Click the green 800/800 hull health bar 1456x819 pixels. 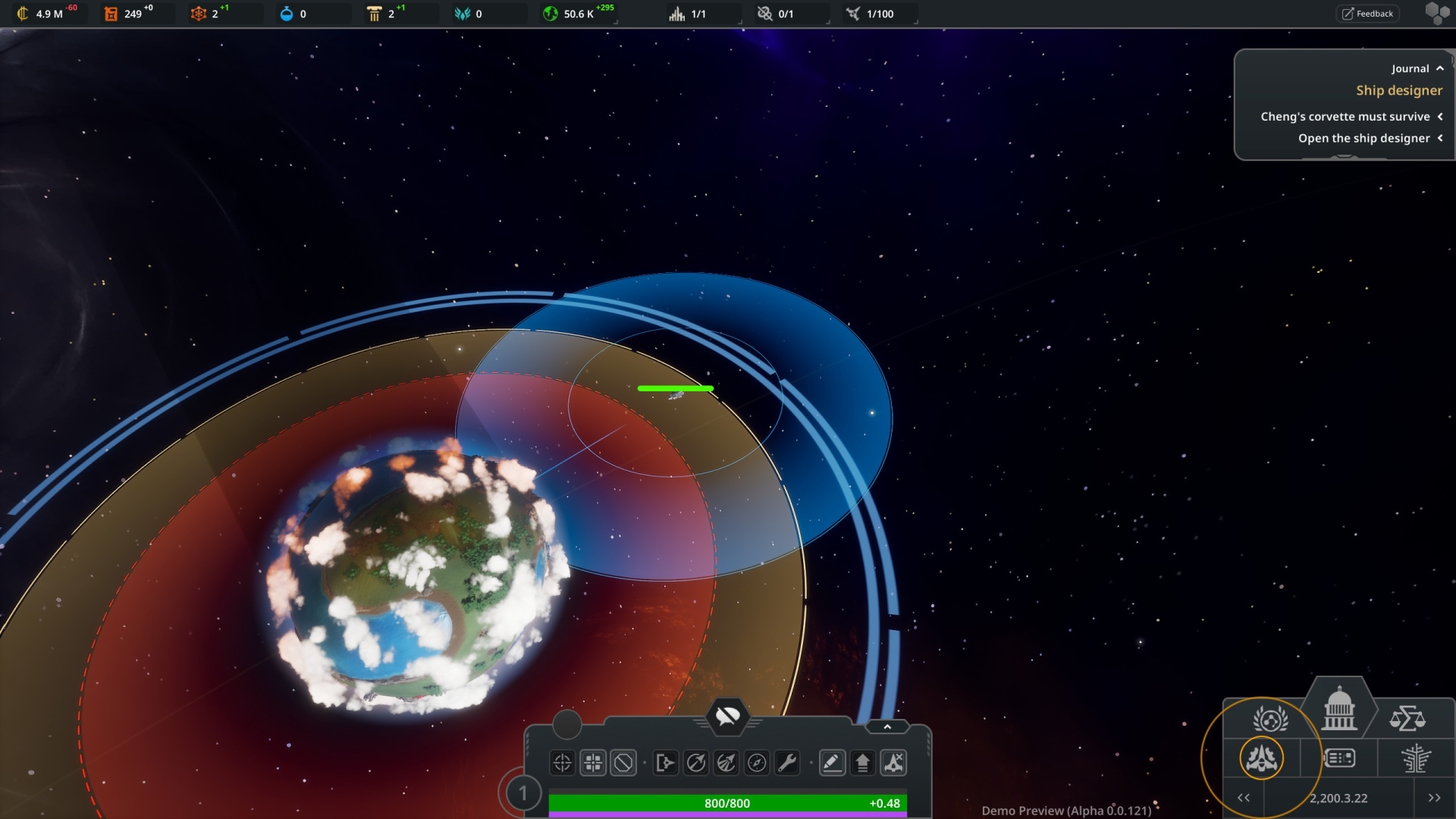(726, 803)
